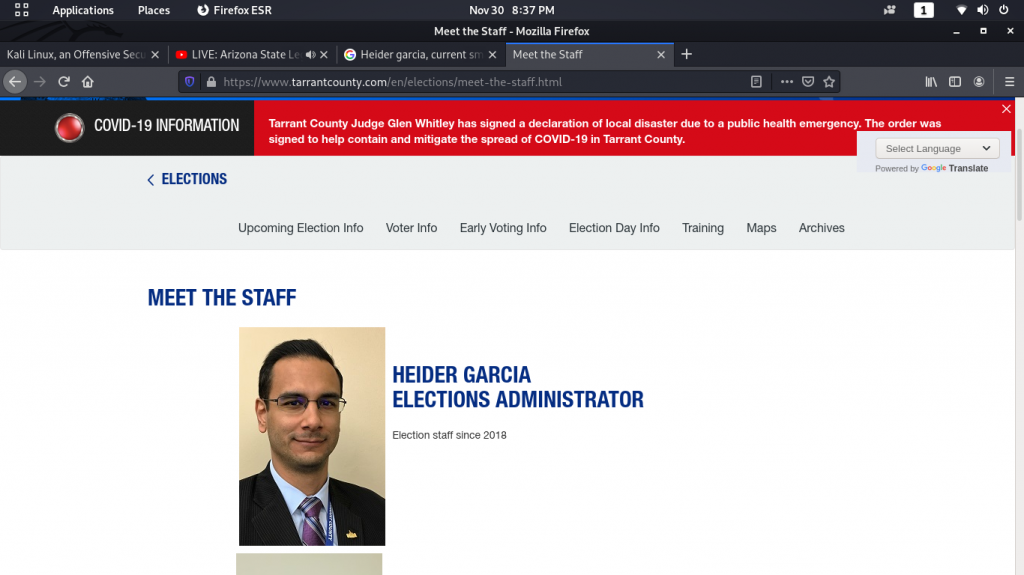Click the browser Back arrow button

point(15,82)
